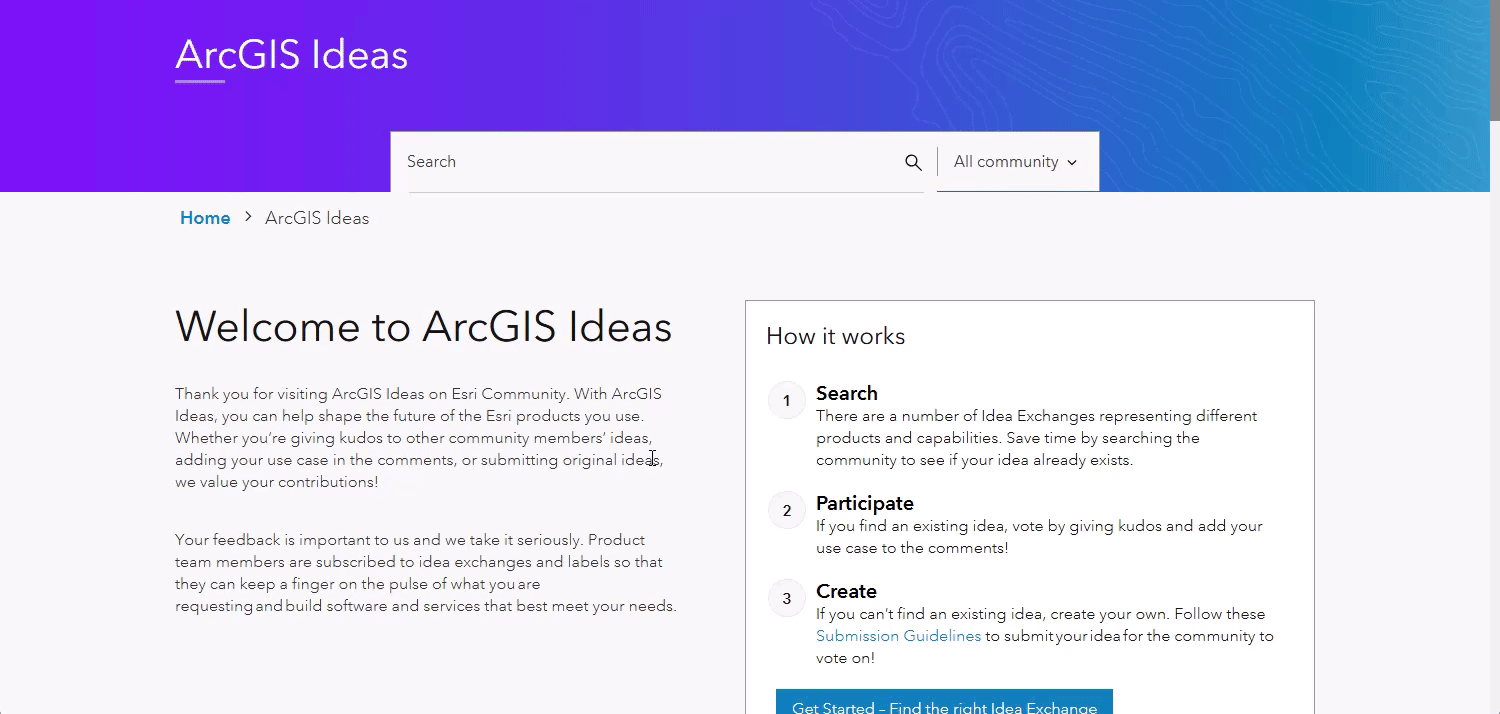Click the Welcome to ArcGIS Ideas heading
This screenshot has width=1500, height=714.
click(424, 326)
